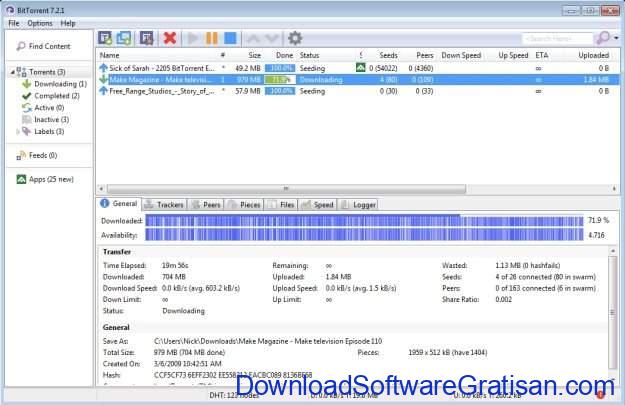Click the Availability bar
The height and width of the screenshot is (405, 625).
(364, 235)
